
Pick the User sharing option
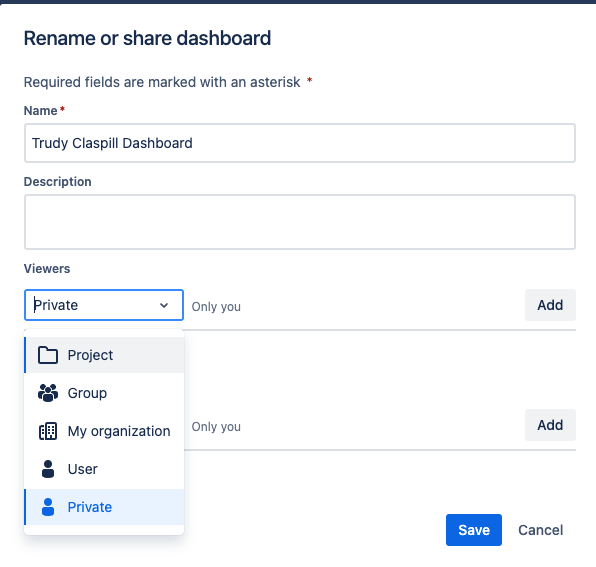[104, 469]
